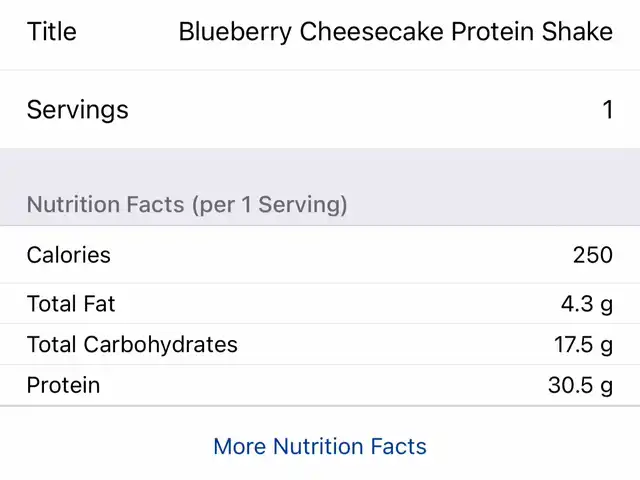The image size is (640, 480).
Task: Open the More Nutrition Facts link
Action: point(320,446)
